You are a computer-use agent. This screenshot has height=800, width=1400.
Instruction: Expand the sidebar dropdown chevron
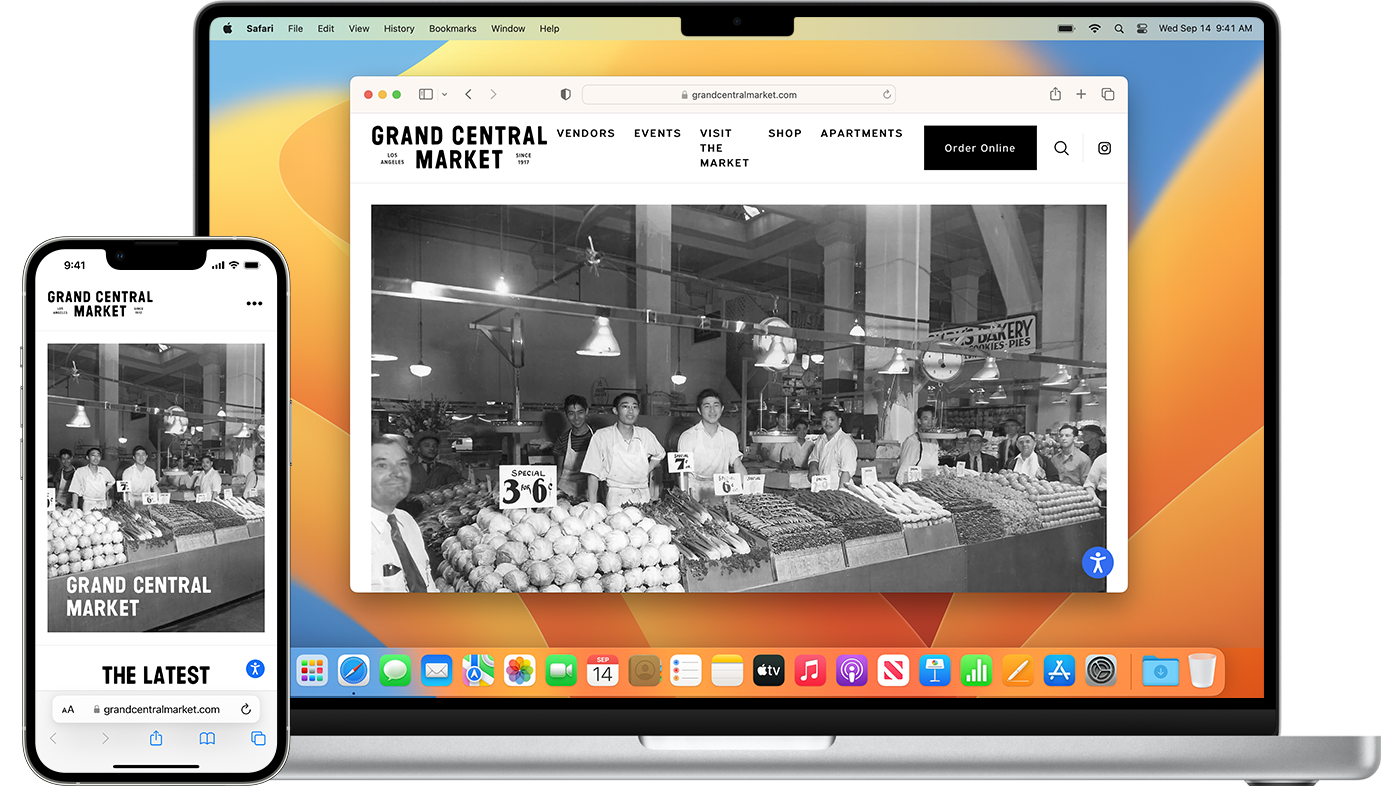click(x=444, y=94)
